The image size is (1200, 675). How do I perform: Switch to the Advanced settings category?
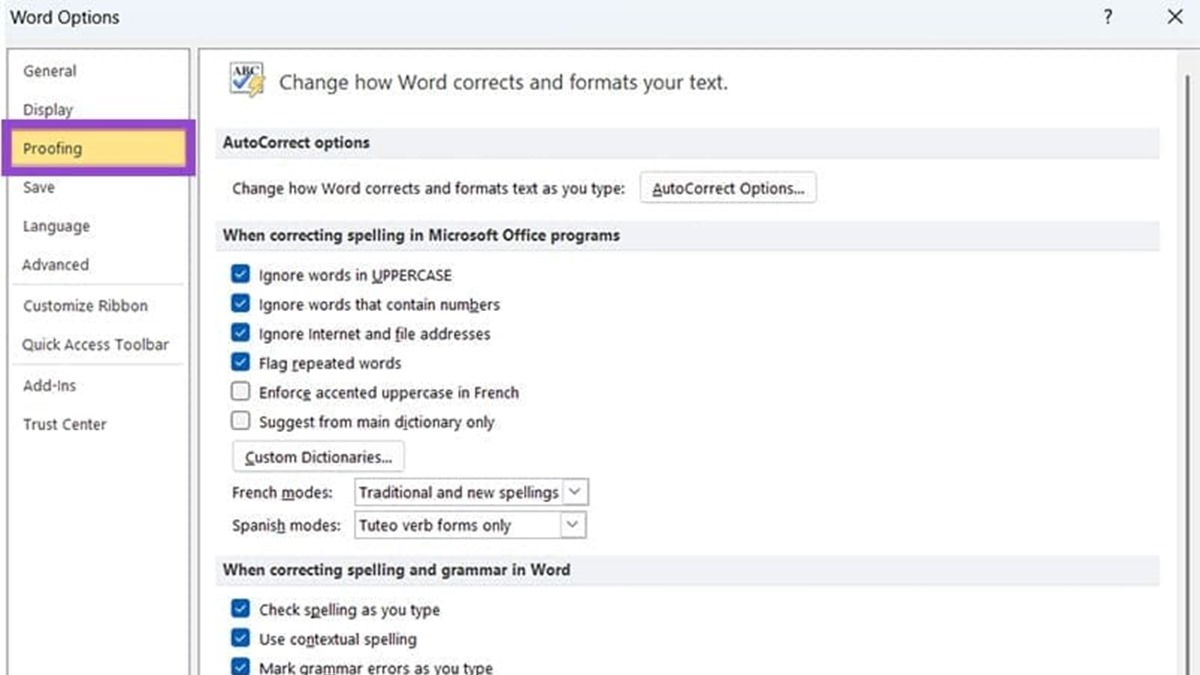55,265
